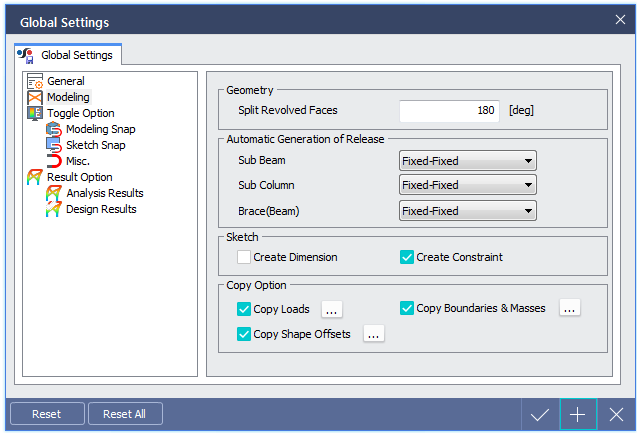Open the Modeling Snap tree entry
The height and width of the screenshot is (433, 637).
[x=100, y=129]
